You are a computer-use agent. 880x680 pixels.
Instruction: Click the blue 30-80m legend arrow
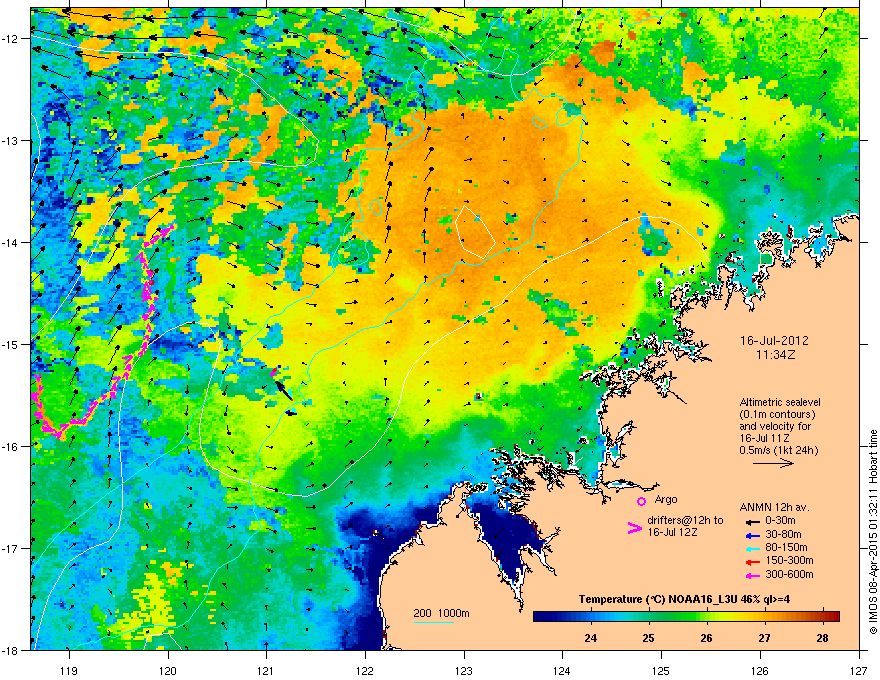(x=753, y=536)
